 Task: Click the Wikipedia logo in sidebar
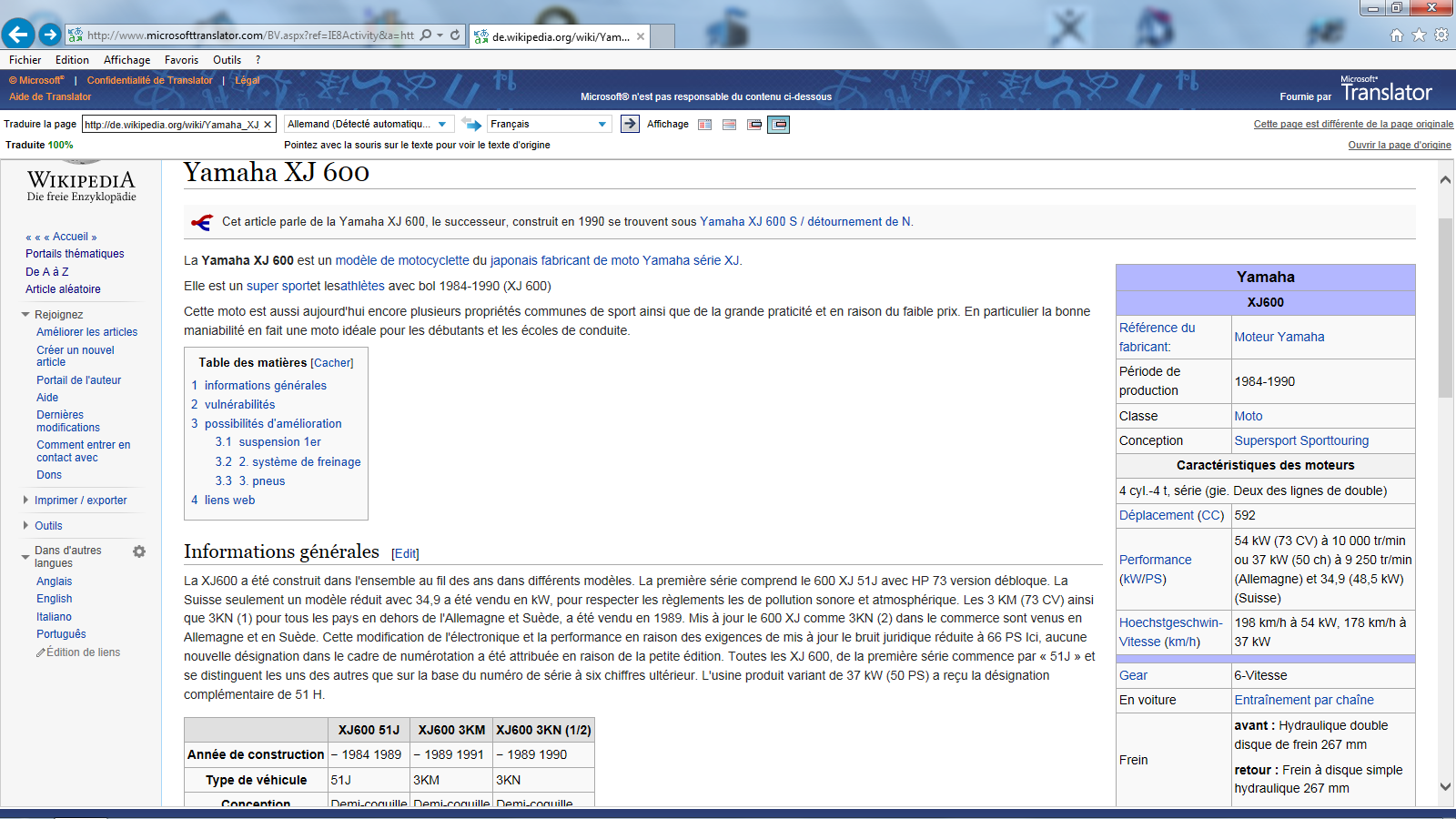click(x=81, y=184)
